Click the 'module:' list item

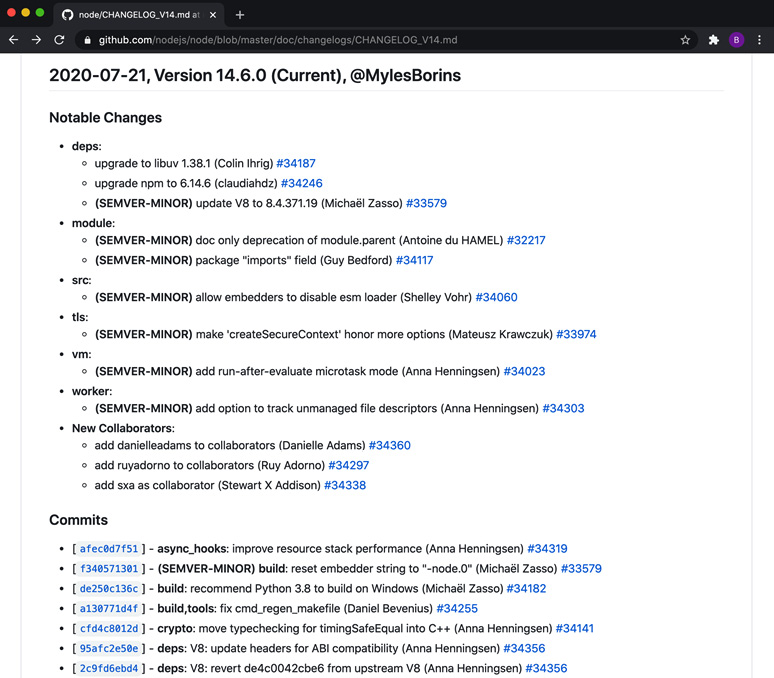click(x=93, y=223)
